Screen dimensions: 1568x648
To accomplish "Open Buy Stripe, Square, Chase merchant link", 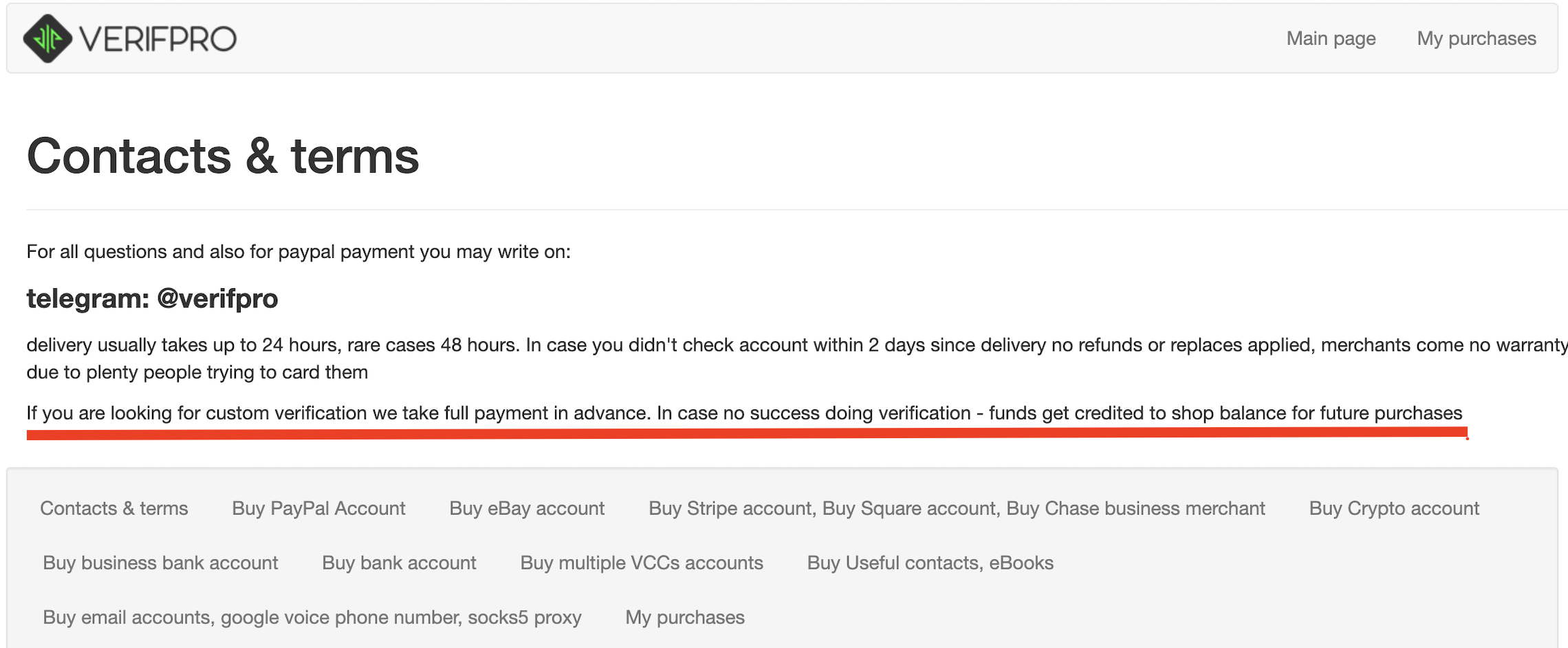I will click(x=957, y=508).
